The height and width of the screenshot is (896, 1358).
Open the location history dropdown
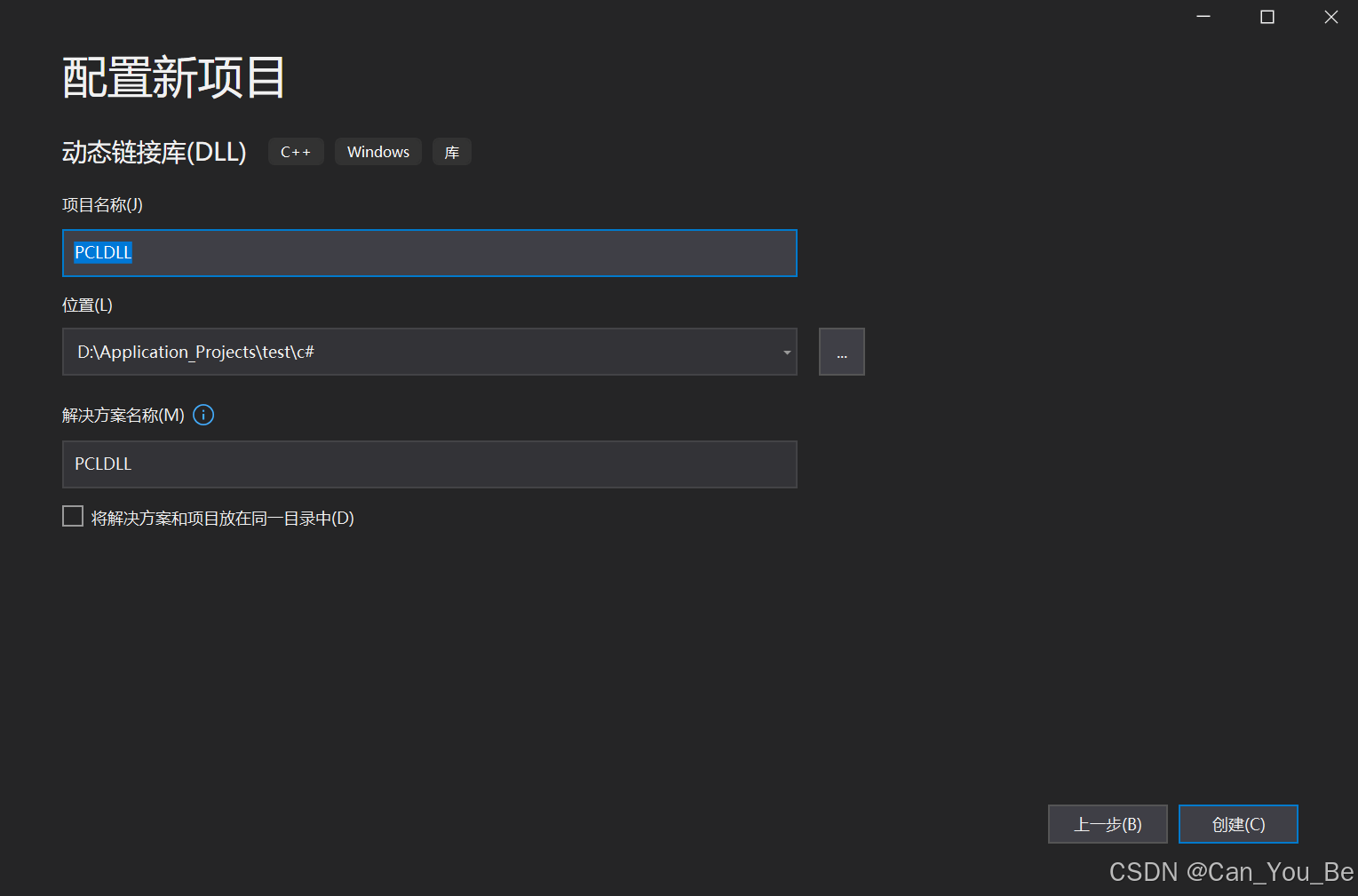785,352
